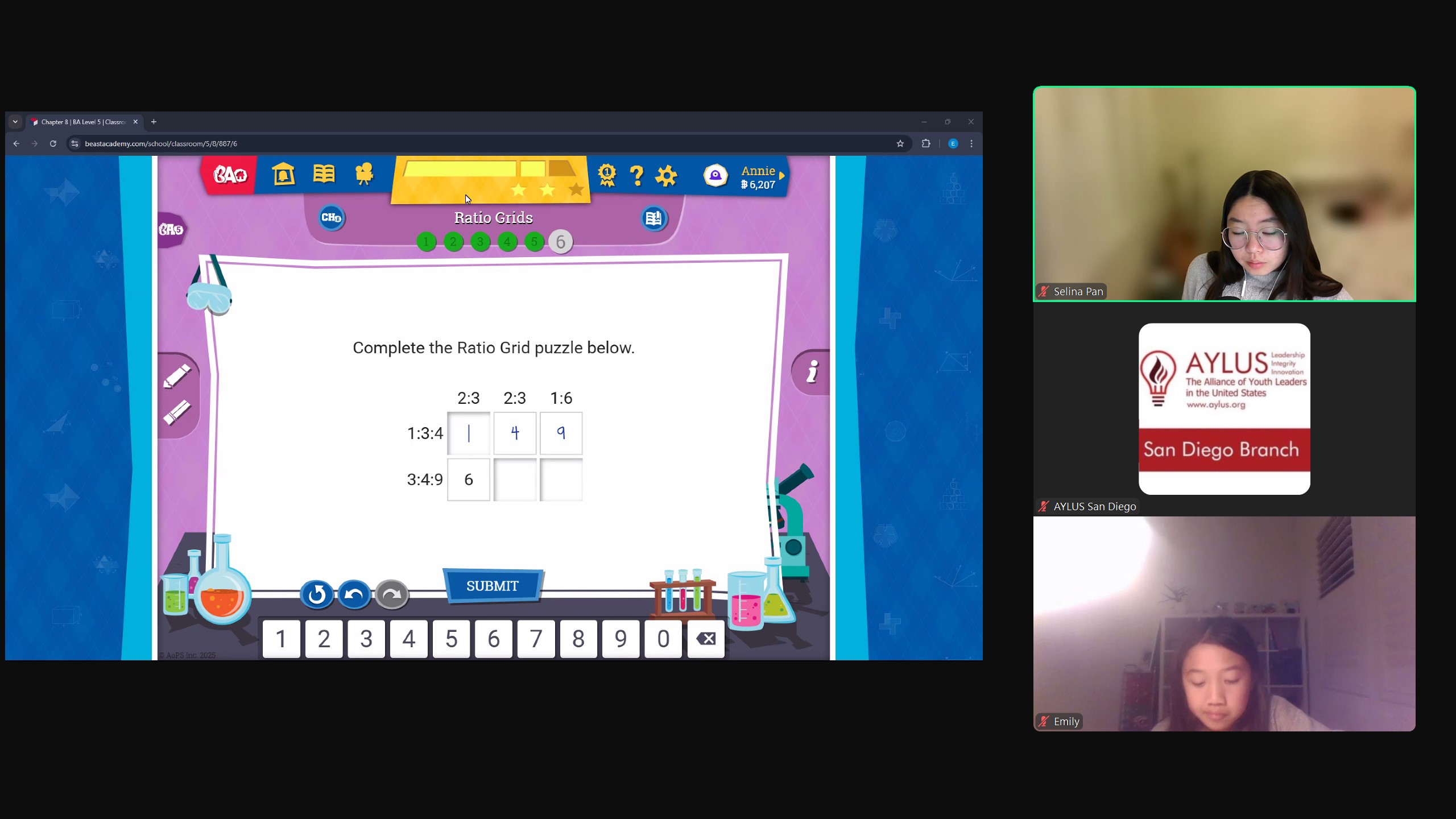Click the reset circular arrow button

[317, 595]
